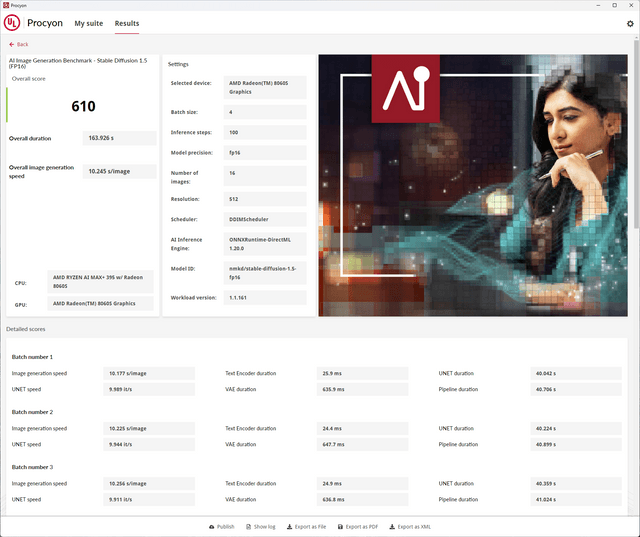Go back with the Back arrow
The width and height of the screenshot is (640, 537).
tap(19, 44)
